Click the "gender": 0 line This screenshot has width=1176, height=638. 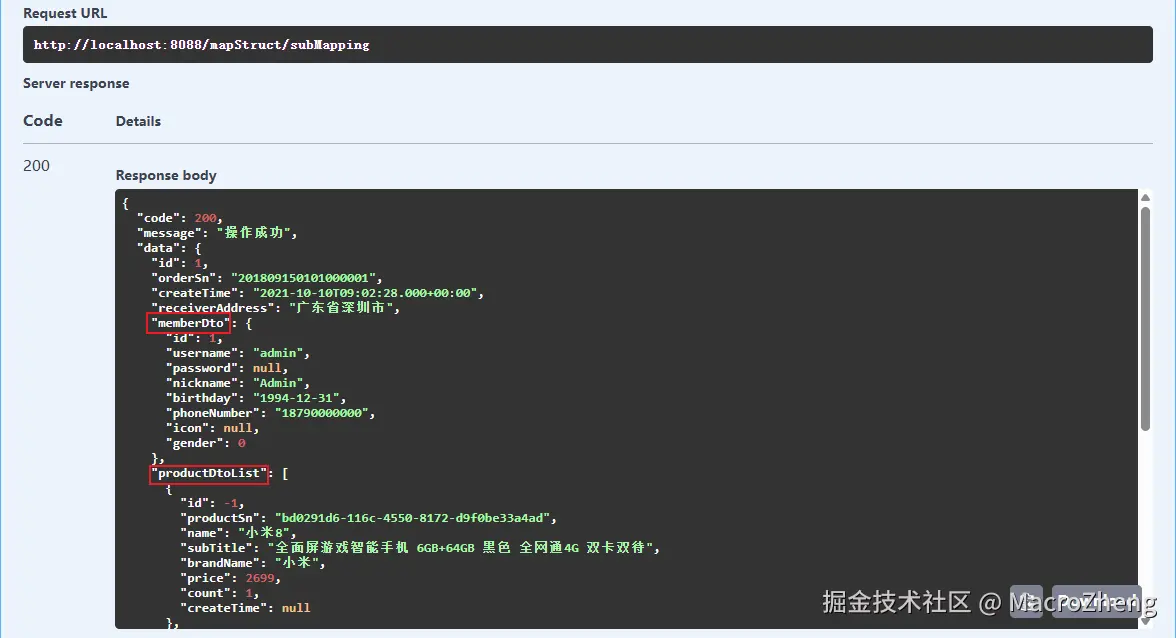pos(206,443)
